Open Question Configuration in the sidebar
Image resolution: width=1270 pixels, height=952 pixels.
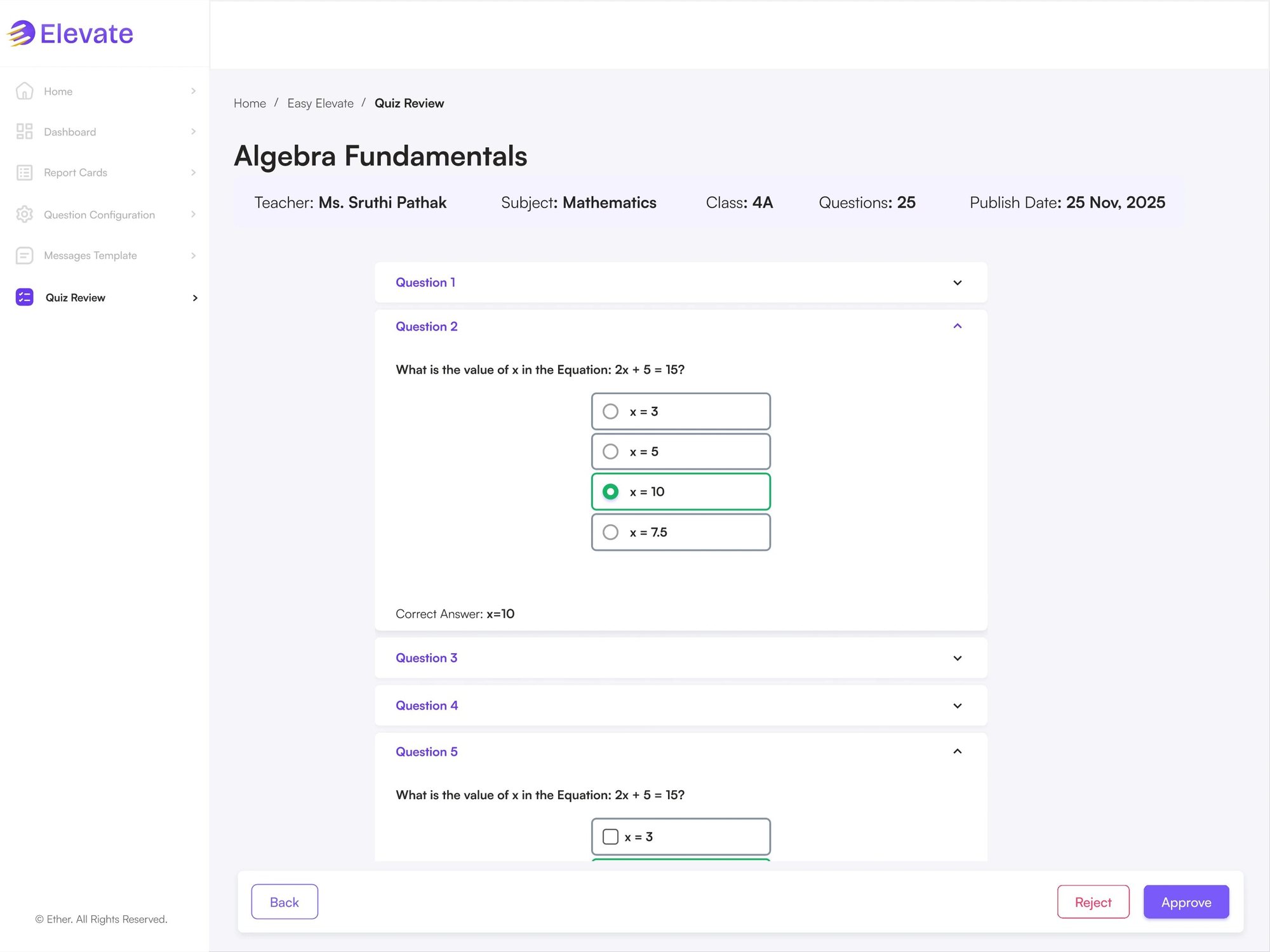click(105, 215)
